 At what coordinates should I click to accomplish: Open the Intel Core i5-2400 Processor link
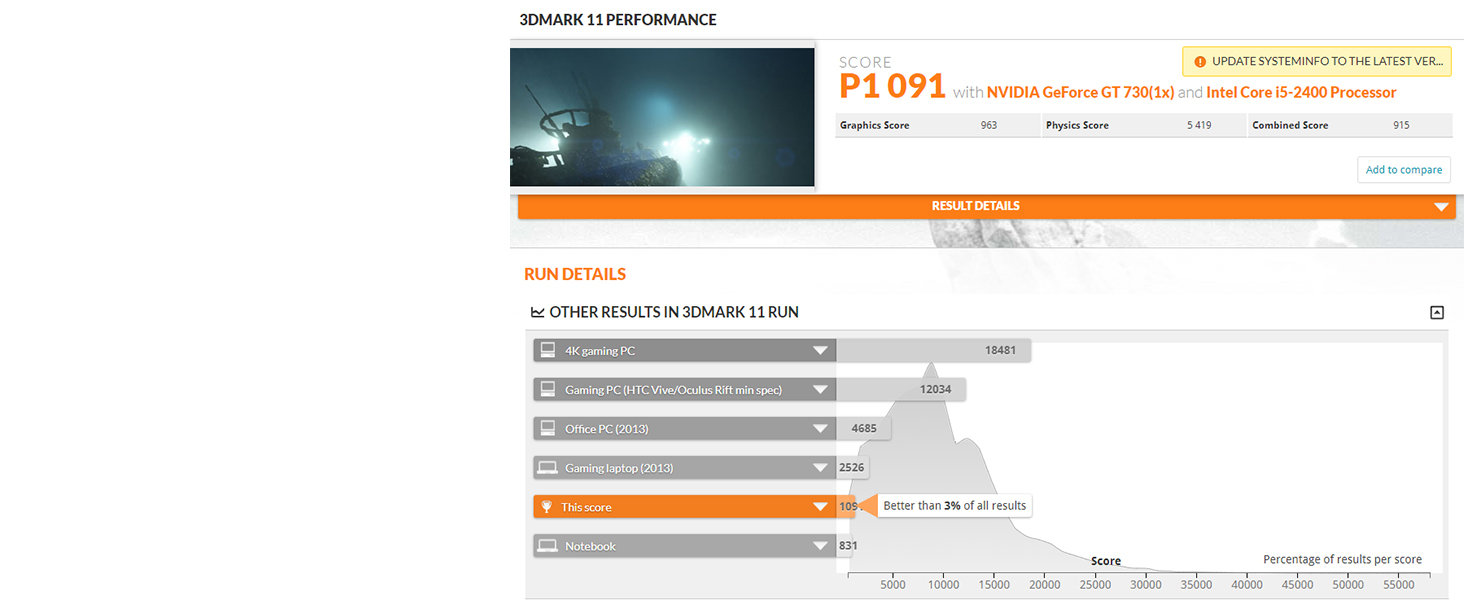tap(1301, 92)
